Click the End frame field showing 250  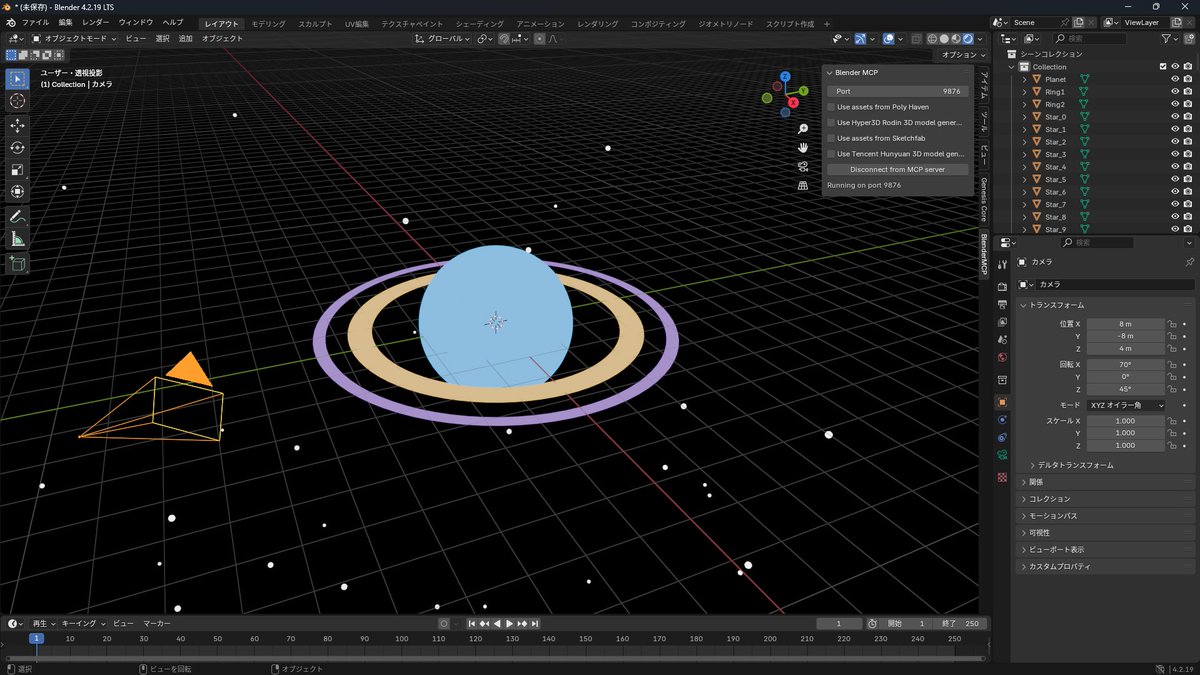[962, 623]
